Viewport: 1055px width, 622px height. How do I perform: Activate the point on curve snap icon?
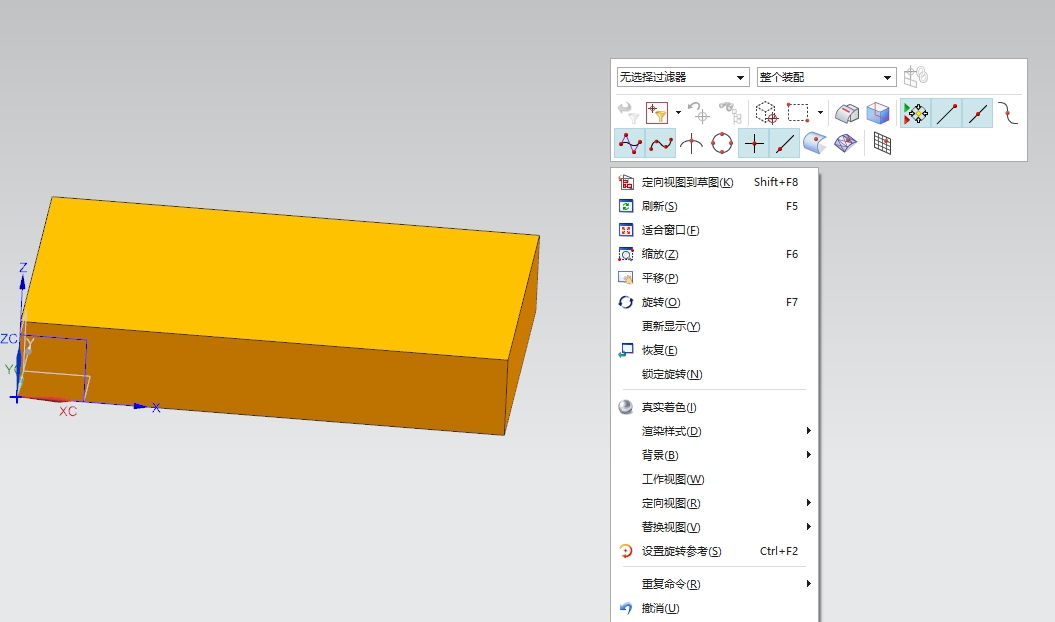click(784, 143)
